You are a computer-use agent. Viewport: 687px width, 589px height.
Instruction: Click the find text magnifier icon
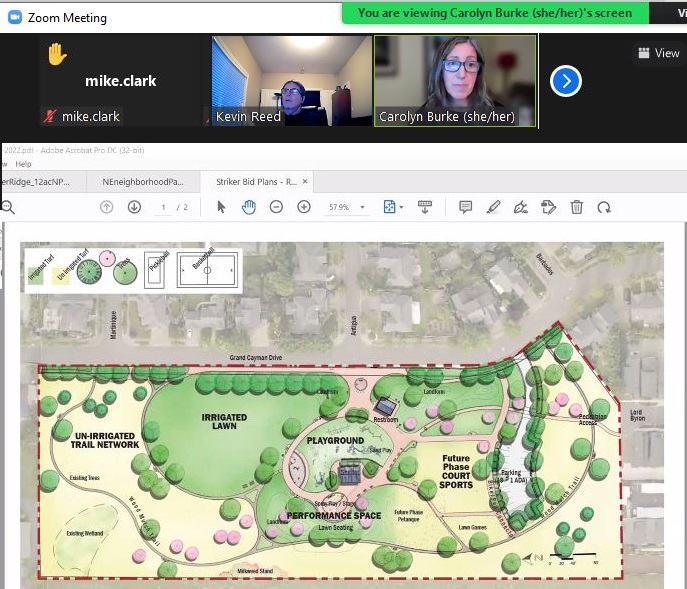click(7, 207)
